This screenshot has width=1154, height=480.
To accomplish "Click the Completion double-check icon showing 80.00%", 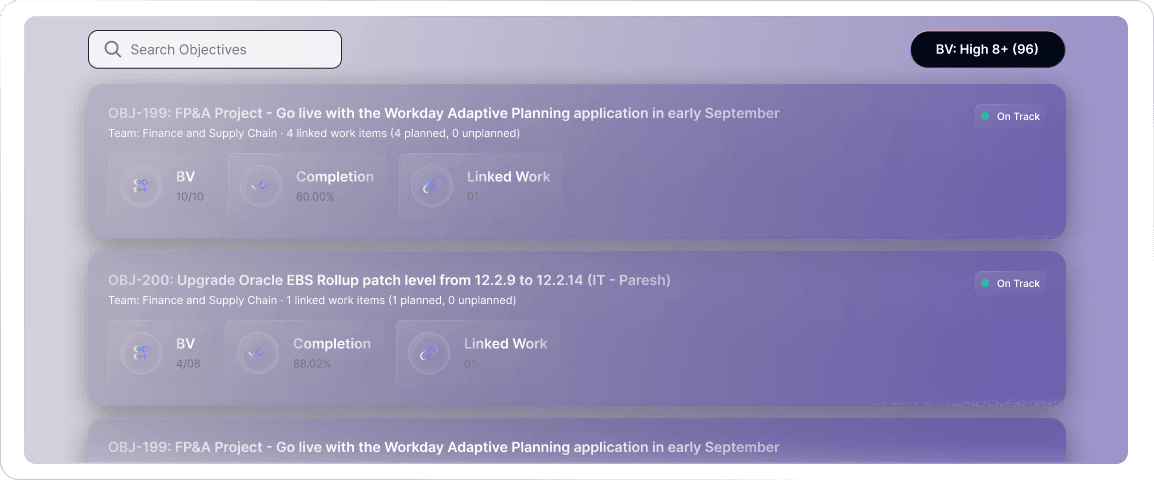I will 261,186.
